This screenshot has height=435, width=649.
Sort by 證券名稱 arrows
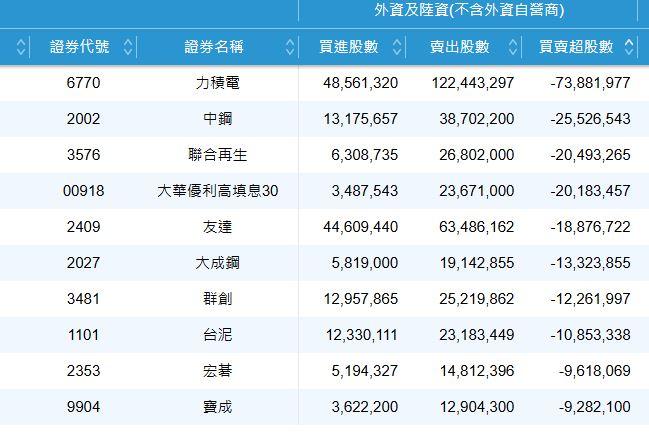click(290, 47)
